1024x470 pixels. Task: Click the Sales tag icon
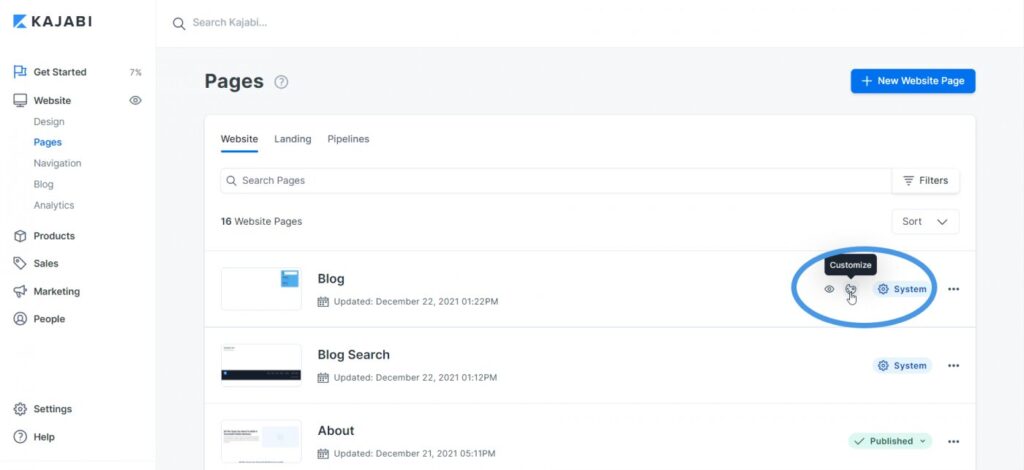pyautogui.click(x=20, y=263)
